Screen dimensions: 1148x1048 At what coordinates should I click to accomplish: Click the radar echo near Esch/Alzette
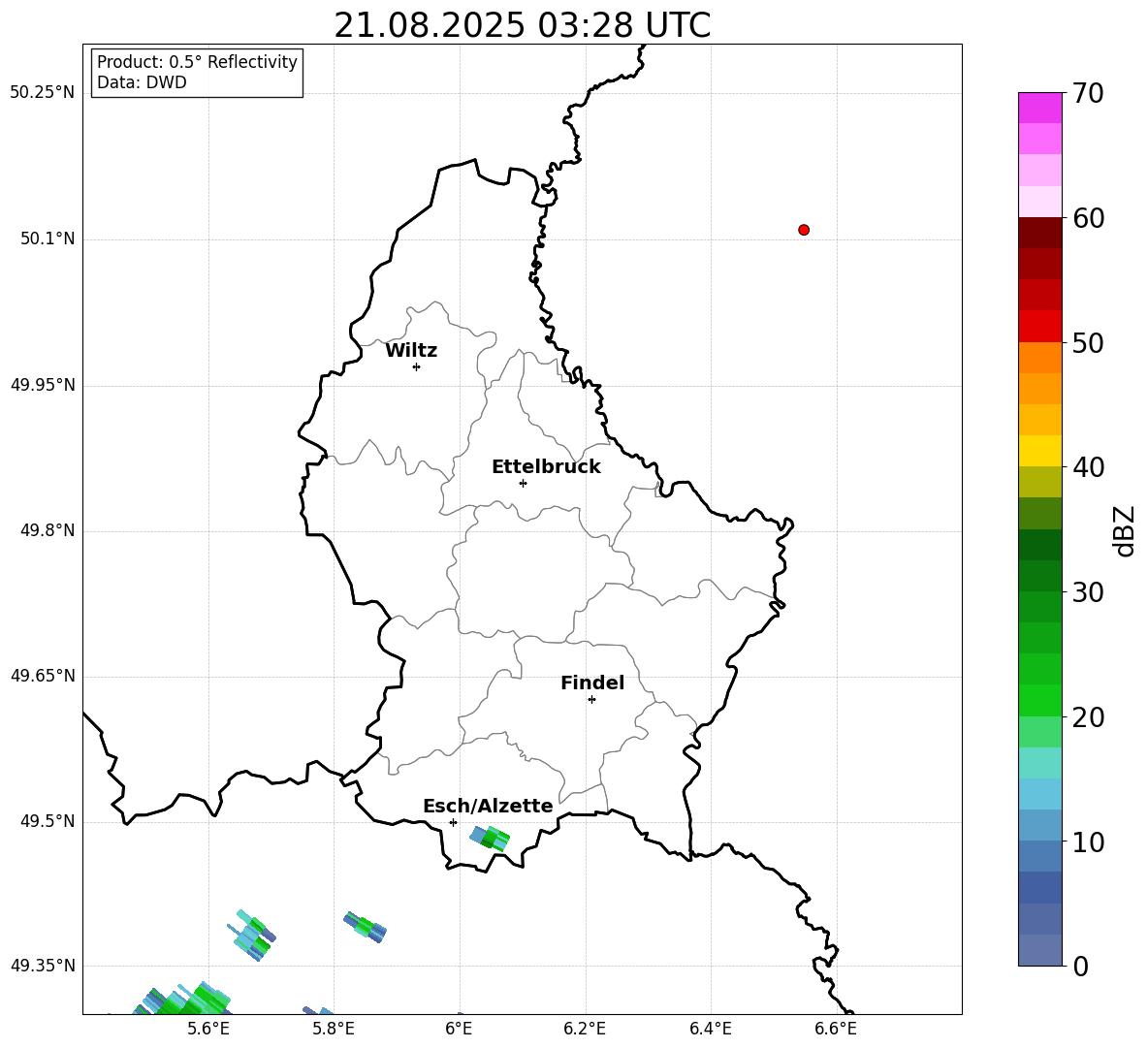490,838
